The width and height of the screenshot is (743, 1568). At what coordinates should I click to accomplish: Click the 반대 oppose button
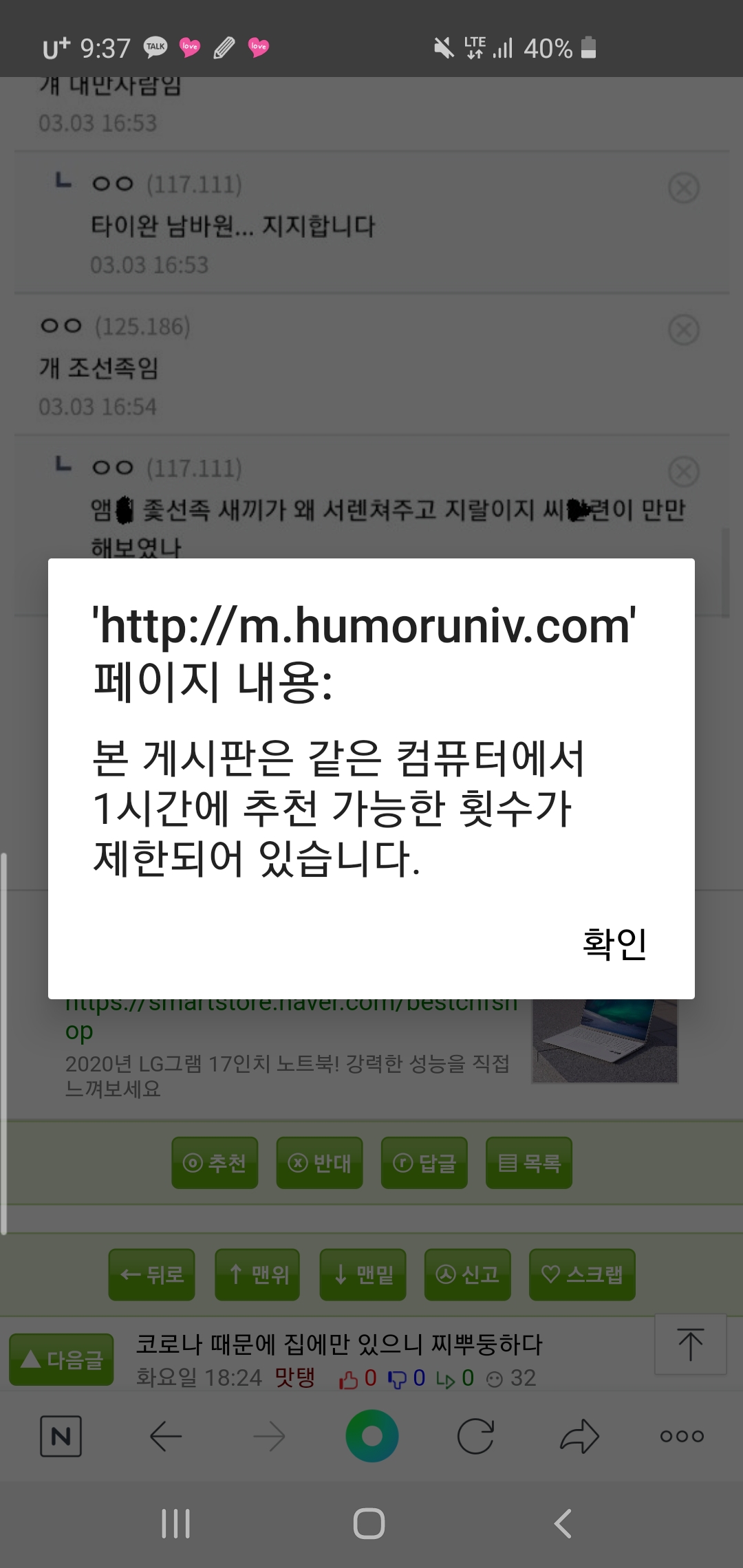click(319, 1163)
